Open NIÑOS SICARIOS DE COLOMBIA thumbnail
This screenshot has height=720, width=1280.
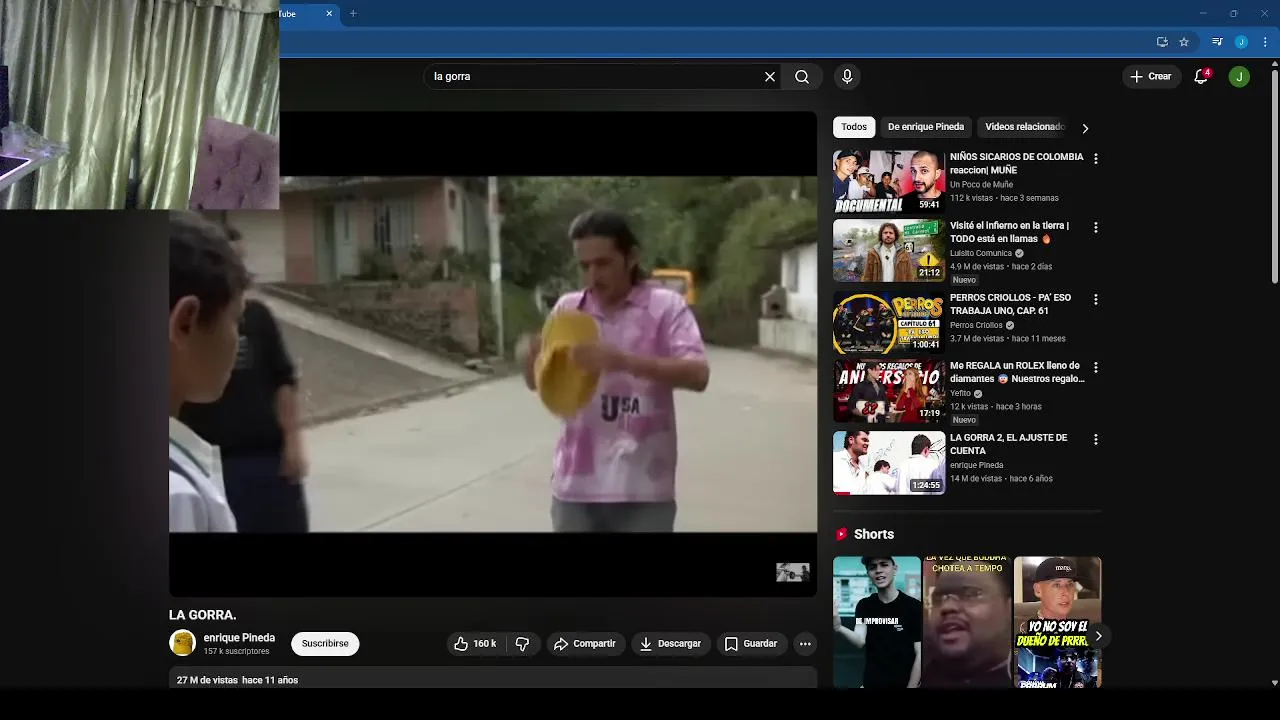889,181
